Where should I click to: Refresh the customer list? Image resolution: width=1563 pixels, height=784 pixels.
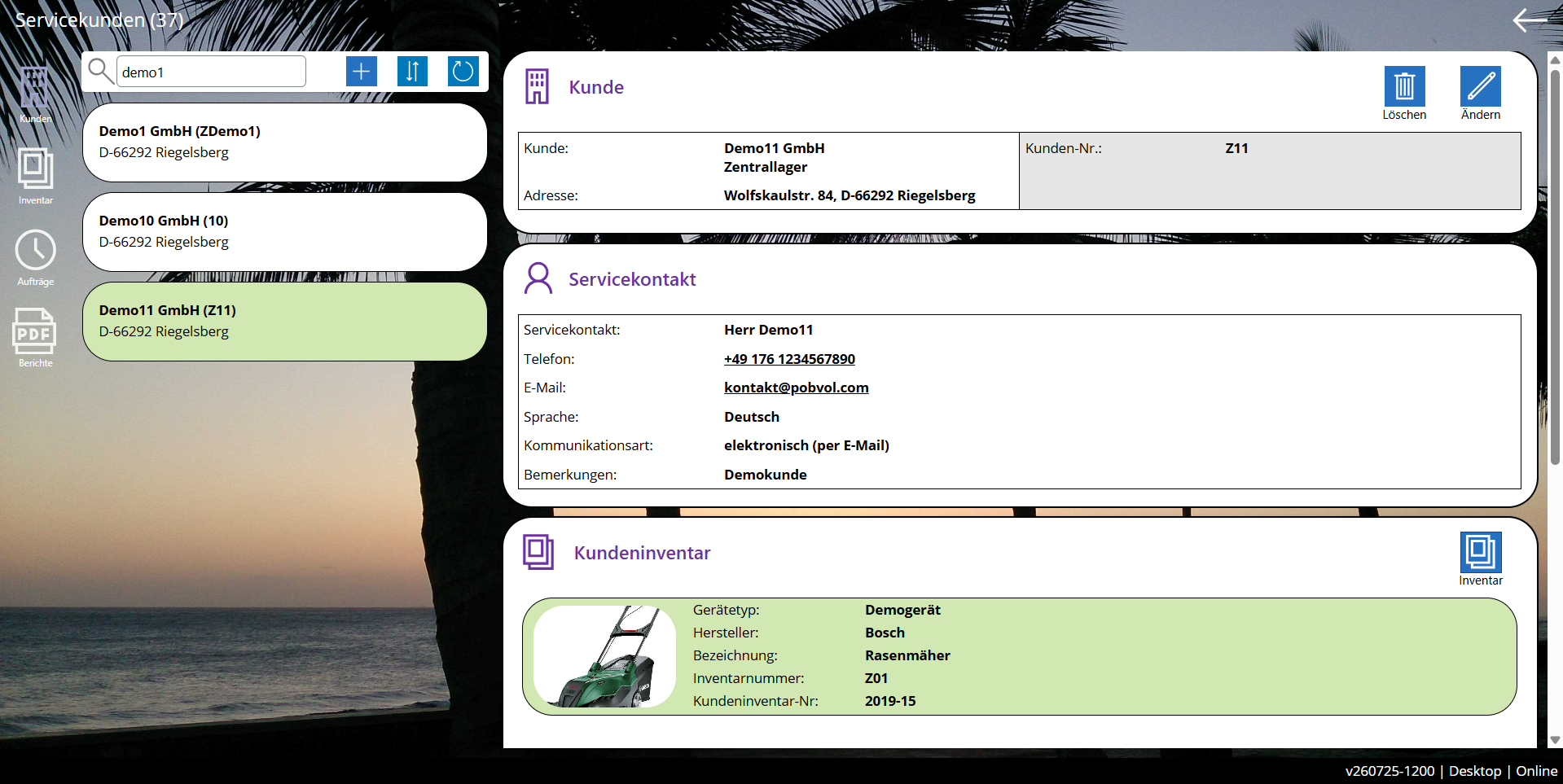click(463, 72)
